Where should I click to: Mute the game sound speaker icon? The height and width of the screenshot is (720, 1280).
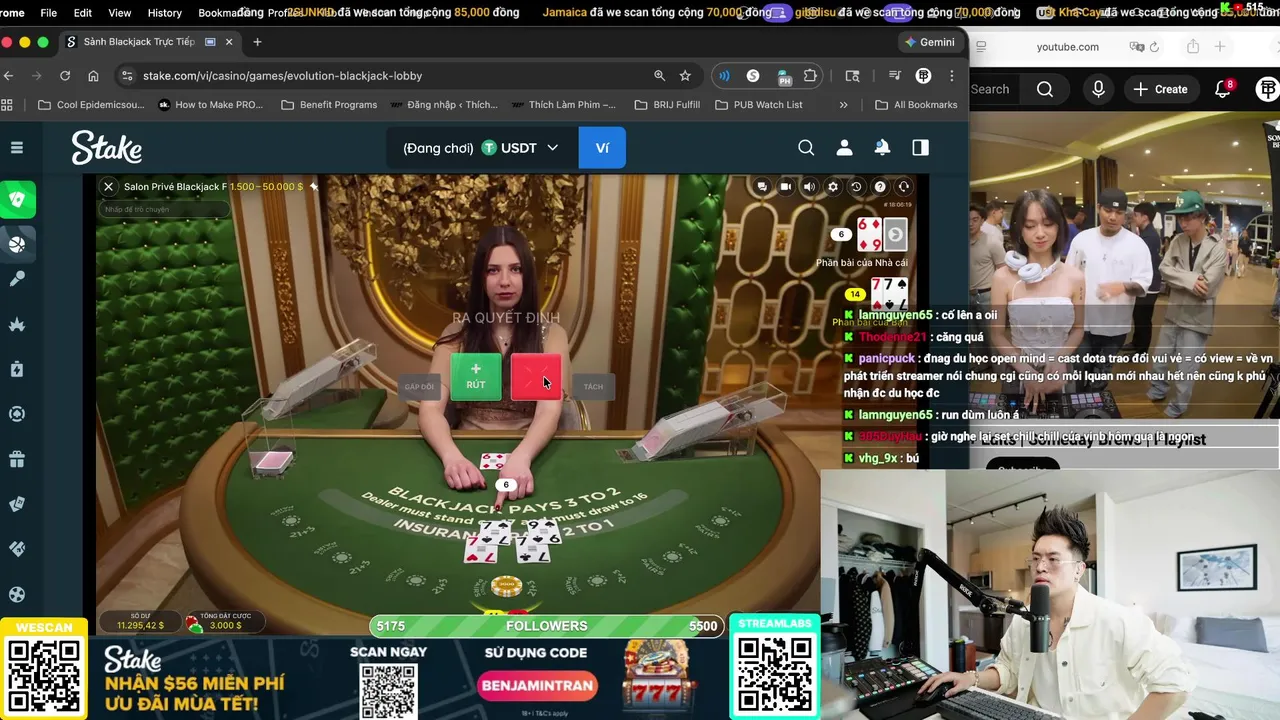809,187
